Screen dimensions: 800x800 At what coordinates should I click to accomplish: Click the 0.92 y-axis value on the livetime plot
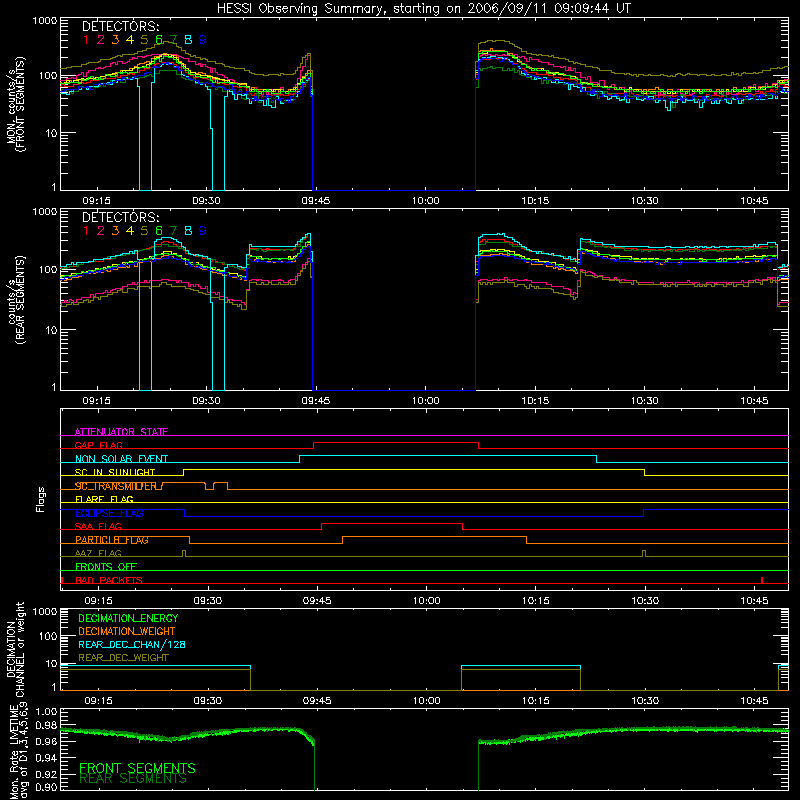pyautogui.click(x=46, y=772)
